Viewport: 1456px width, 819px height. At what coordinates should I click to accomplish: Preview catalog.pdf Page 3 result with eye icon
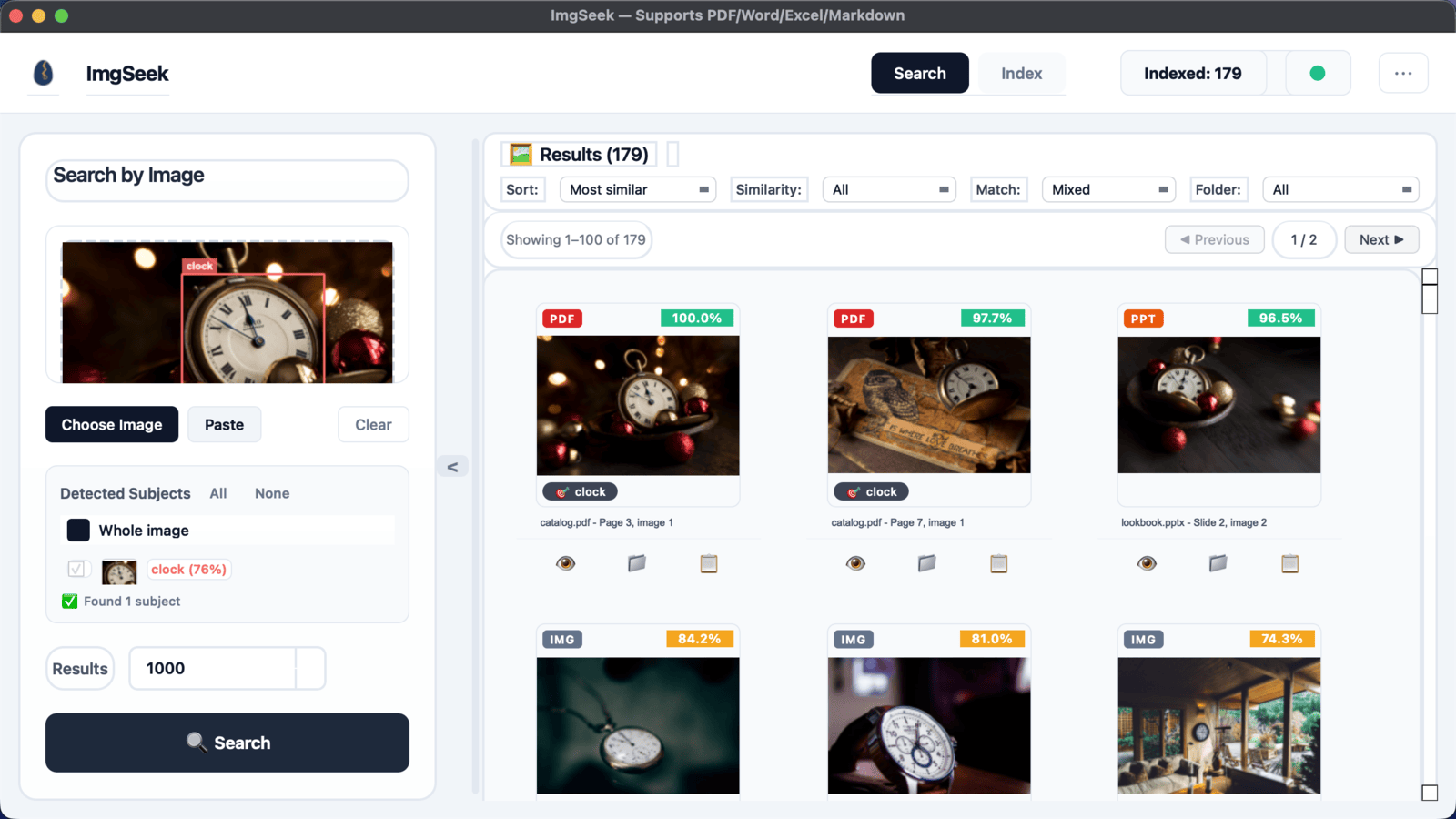coord(565,563)
